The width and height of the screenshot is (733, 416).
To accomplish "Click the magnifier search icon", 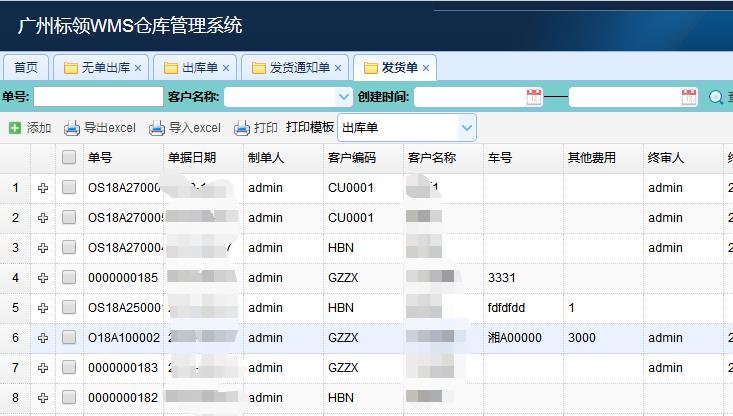I will pyautogui.click(x=716, y=97).
